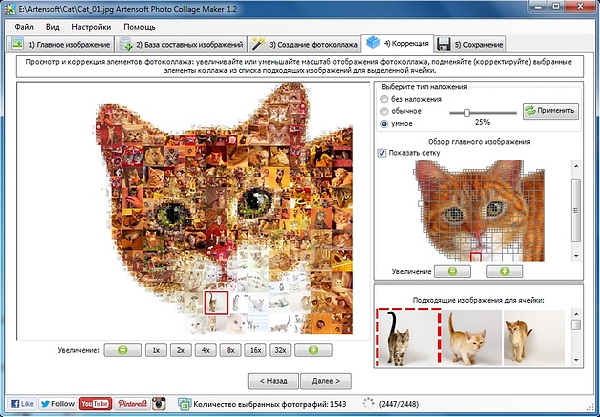Screen dimensions: 600x417
Task: Click the Twitter Follow button
Action: [x=57, y=404]
